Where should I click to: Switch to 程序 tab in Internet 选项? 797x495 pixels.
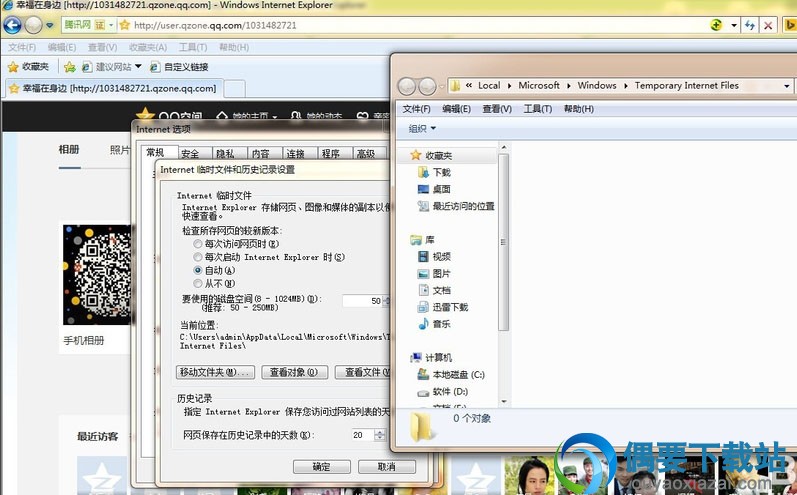(x=330, y=153)
